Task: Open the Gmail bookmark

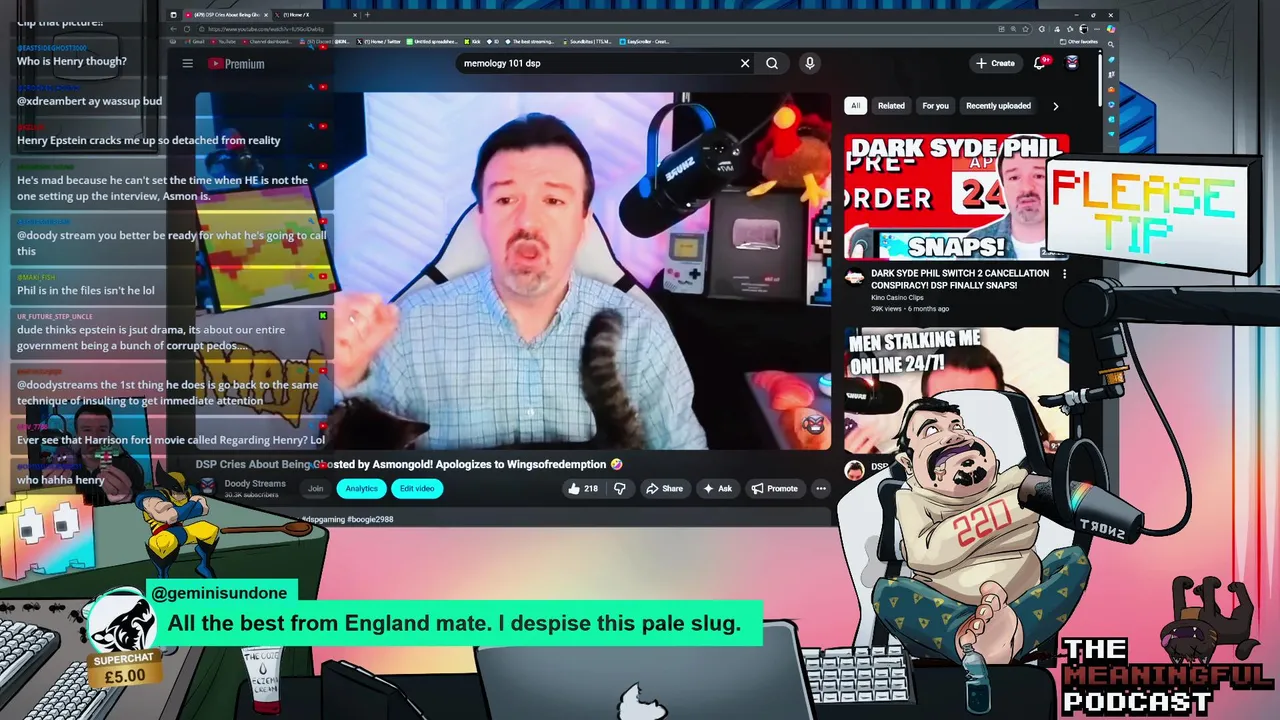Action: tap(195, 42)
